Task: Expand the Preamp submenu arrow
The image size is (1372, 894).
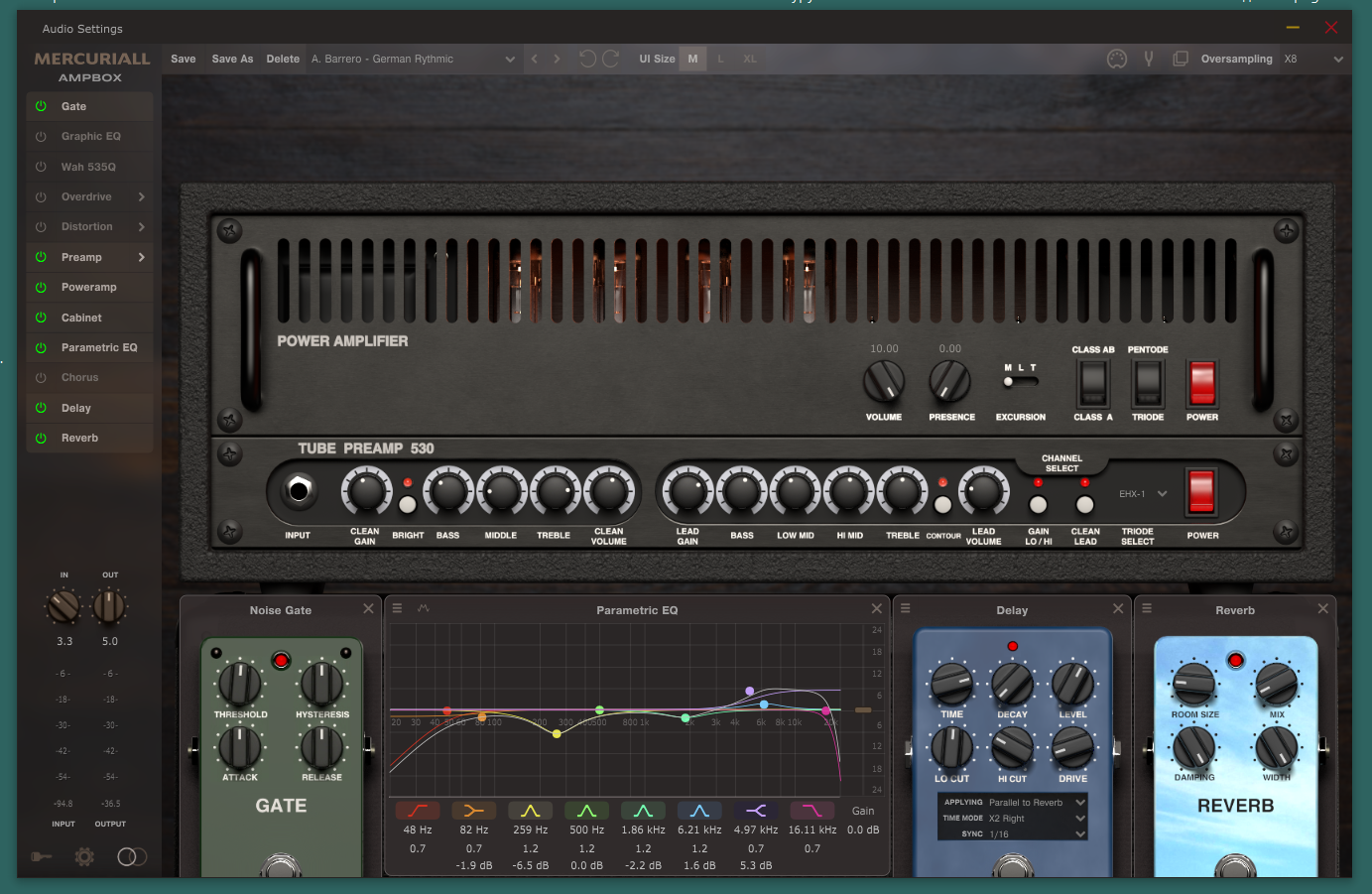Action: 142,257
